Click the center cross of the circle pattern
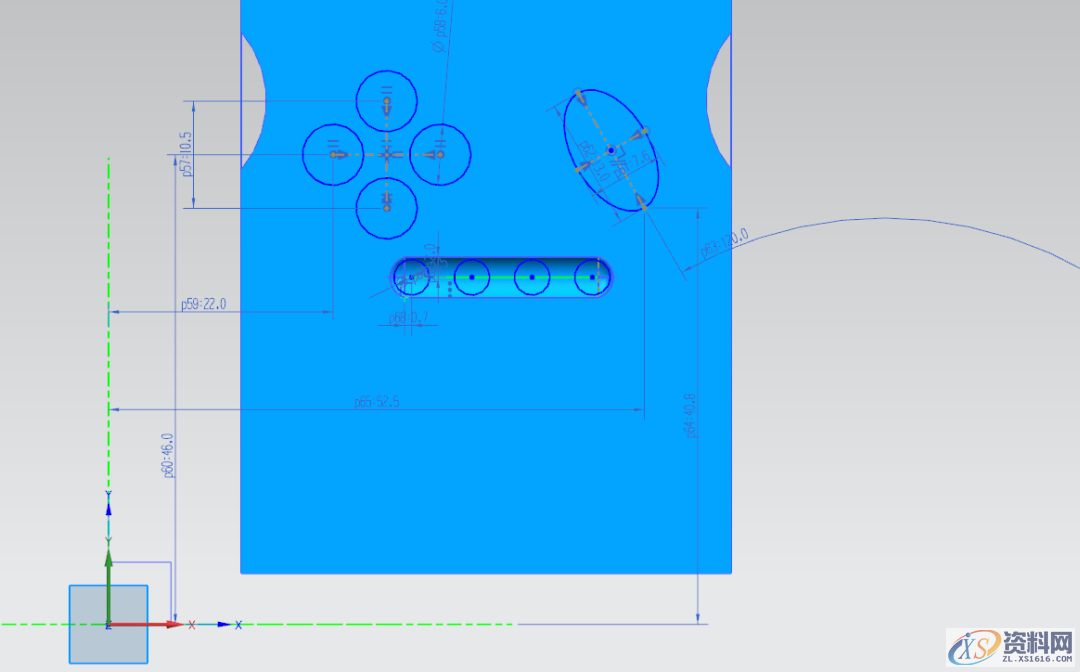 387,155
